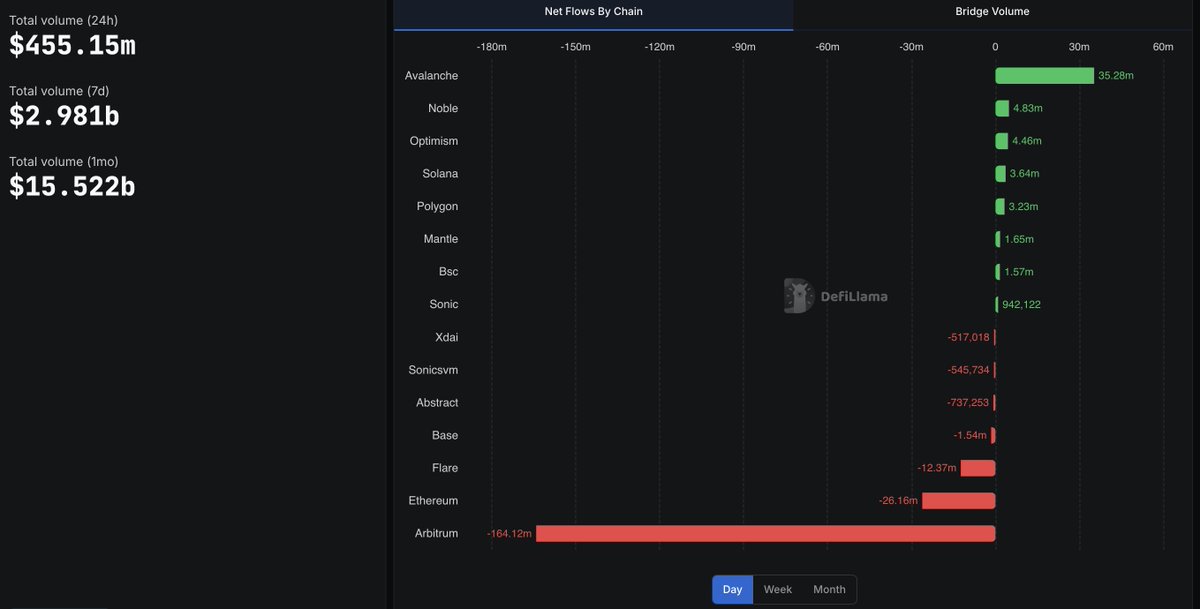Click the Total volume (7d) heading

(x=59, y=91)
